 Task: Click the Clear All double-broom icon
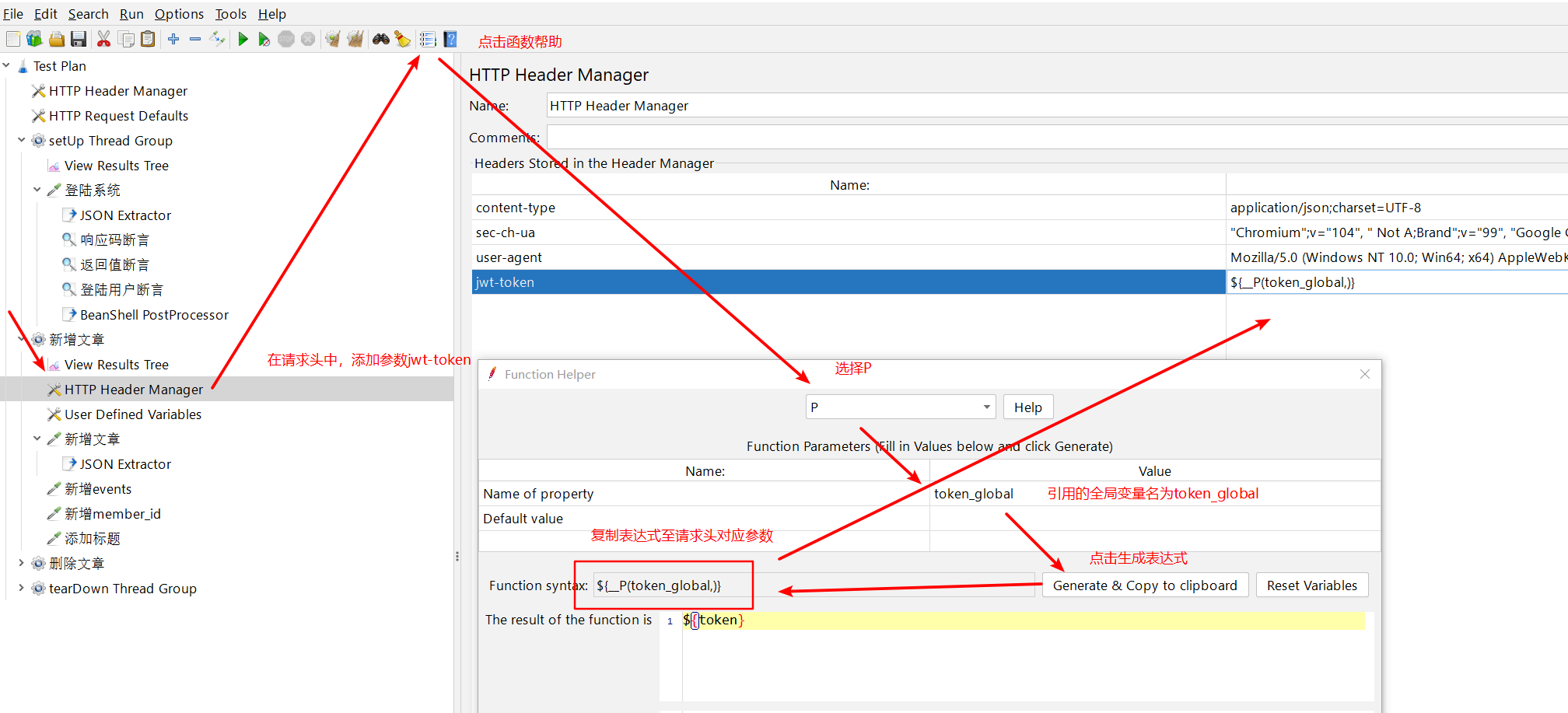(355, 39)
